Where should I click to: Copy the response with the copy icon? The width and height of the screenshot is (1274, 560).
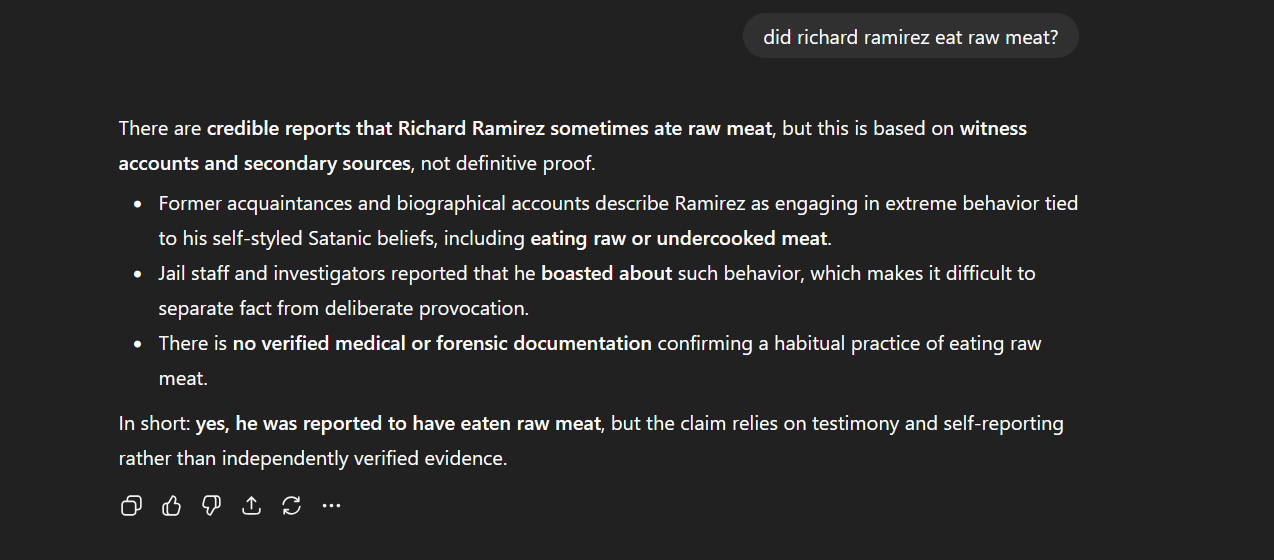click(131, 506)
